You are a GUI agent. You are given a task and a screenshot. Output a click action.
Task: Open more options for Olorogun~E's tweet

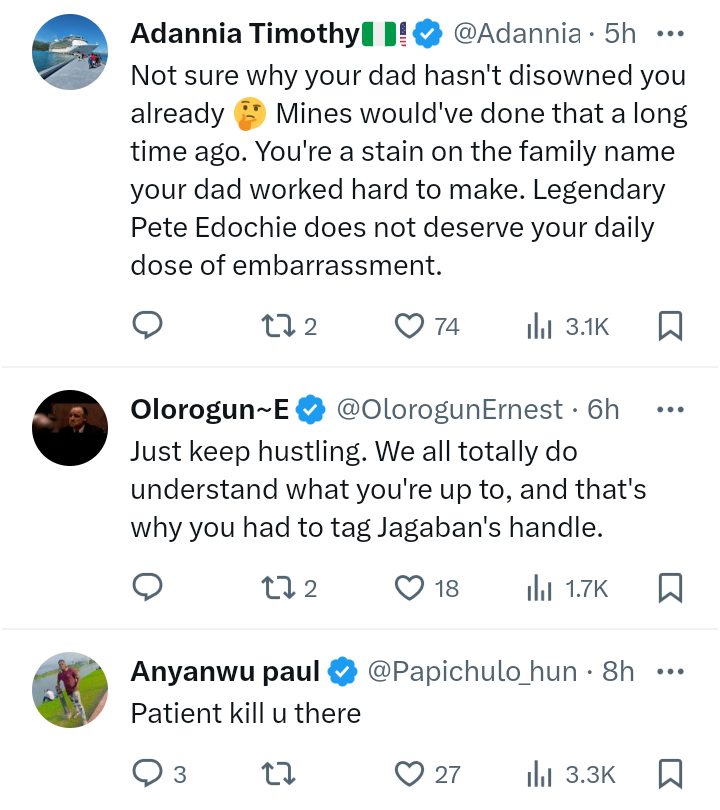pyautogui.click(x=669, y=409)
